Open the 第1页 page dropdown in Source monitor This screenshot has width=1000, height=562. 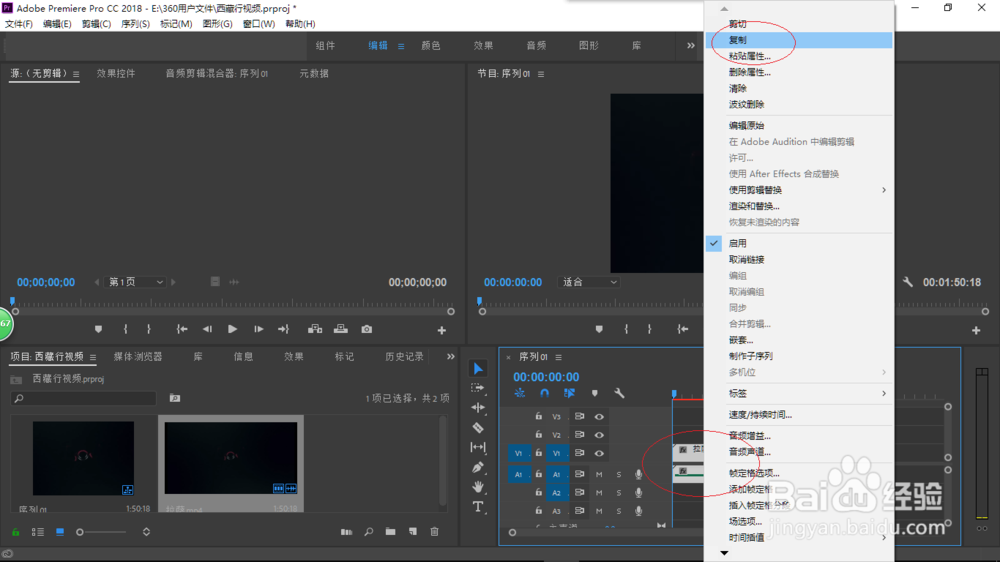pyautogui.click(x=135, y=282)
